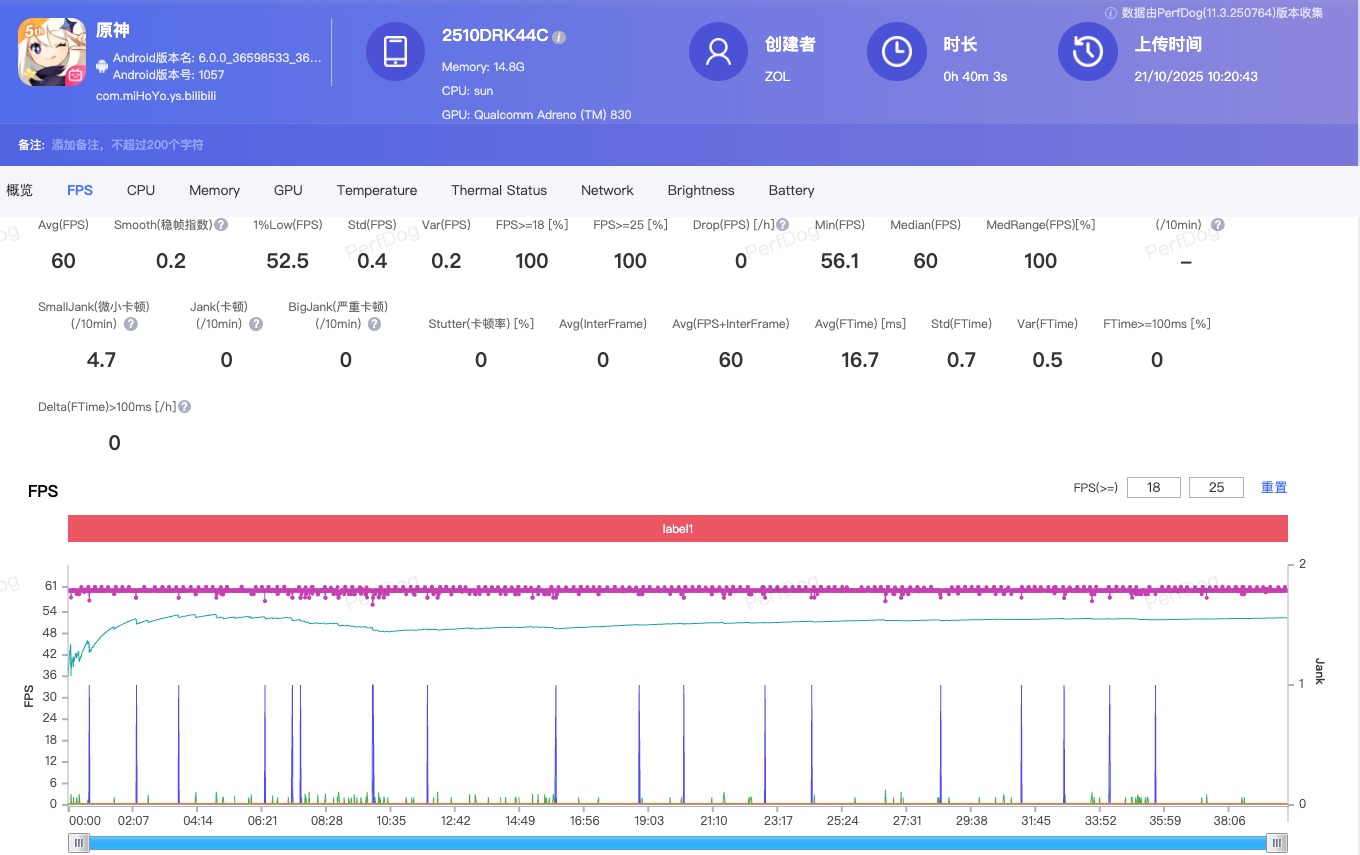The image size is (1360, 855).
Task: Open the Battery tab
Action: click(x=791, y=190)
